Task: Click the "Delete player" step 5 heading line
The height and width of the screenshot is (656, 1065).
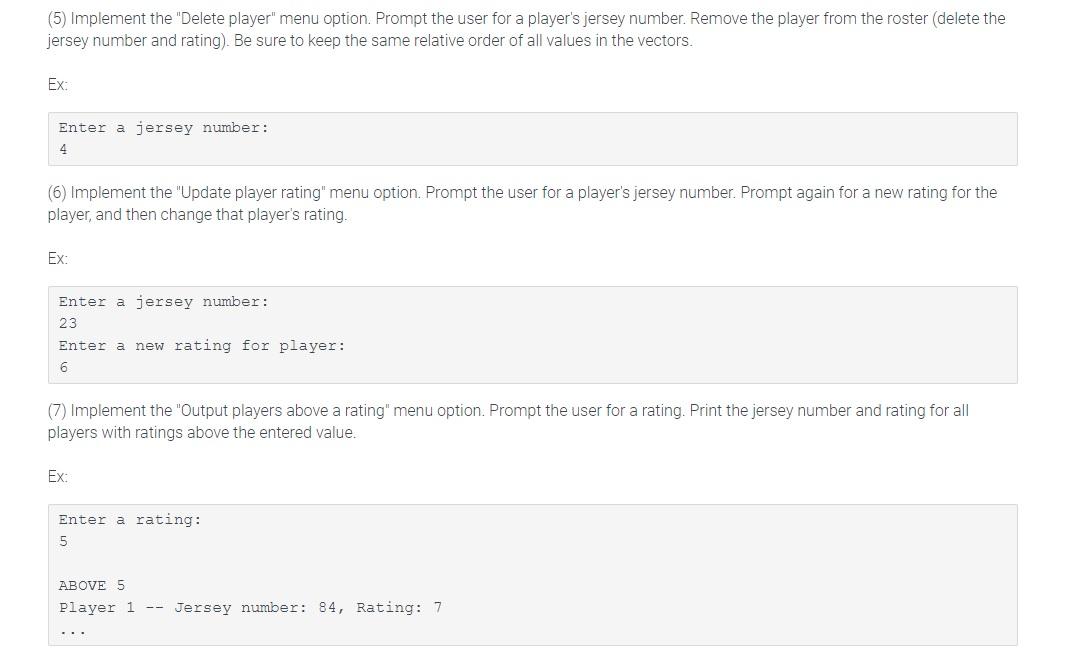Action: (x=526, y=18)
